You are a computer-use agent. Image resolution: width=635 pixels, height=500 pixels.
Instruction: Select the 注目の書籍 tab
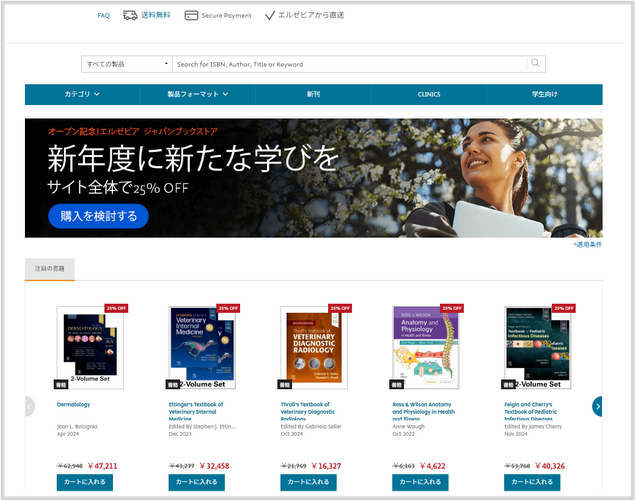pos(49,269)
